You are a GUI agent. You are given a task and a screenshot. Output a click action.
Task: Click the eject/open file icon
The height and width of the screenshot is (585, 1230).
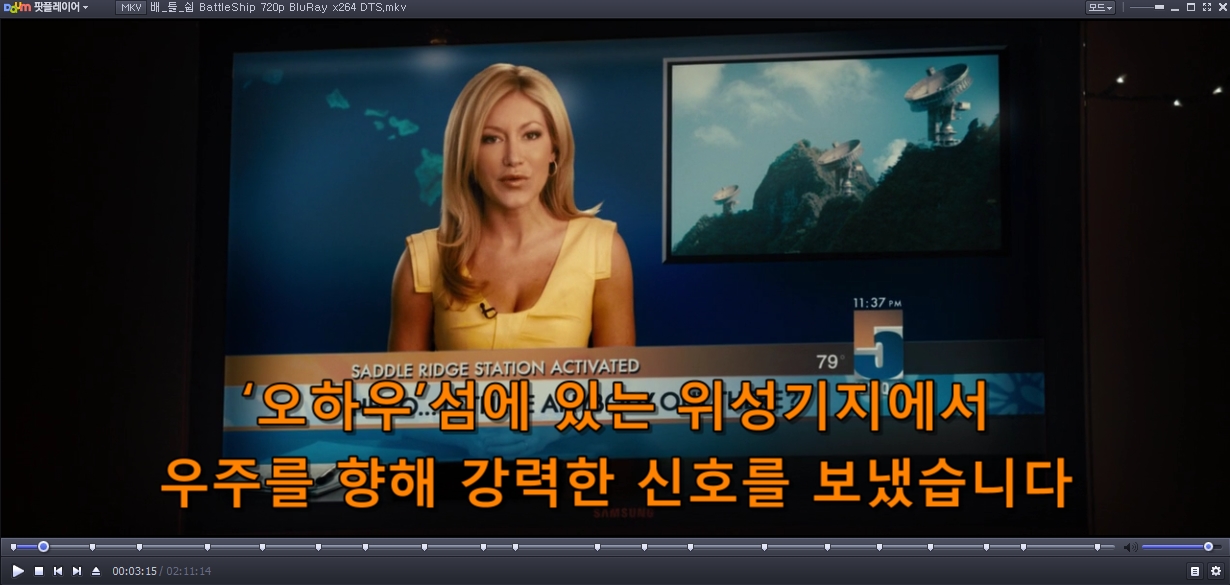96,571
